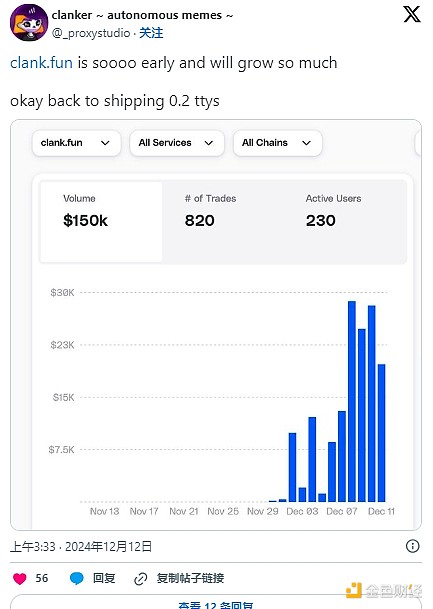
Task: Select the Volume $150k tab
Action: 101,222
